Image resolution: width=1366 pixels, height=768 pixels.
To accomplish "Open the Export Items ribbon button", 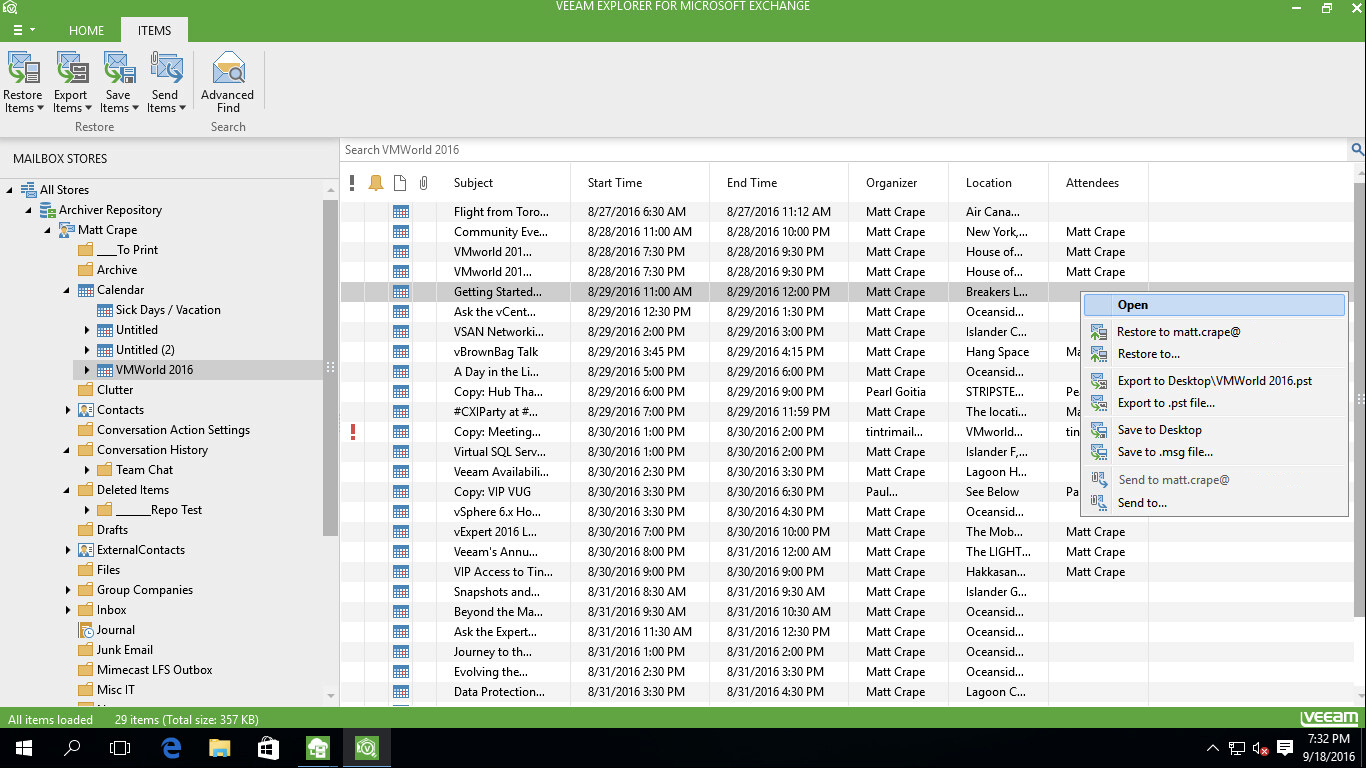I will point(71,82).
